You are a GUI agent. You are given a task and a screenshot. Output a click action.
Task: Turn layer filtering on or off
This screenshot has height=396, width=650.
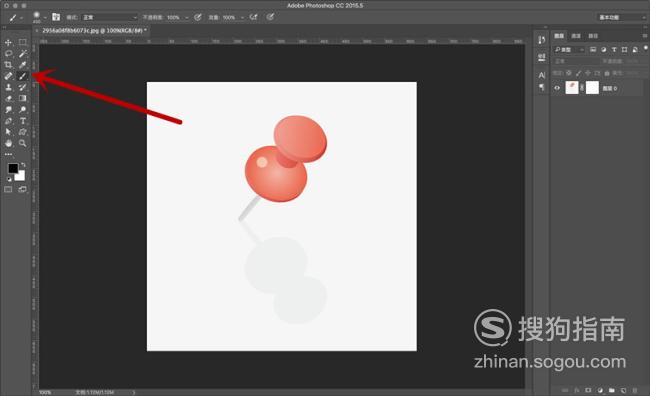pyautogui.click(x=645, y=48)
